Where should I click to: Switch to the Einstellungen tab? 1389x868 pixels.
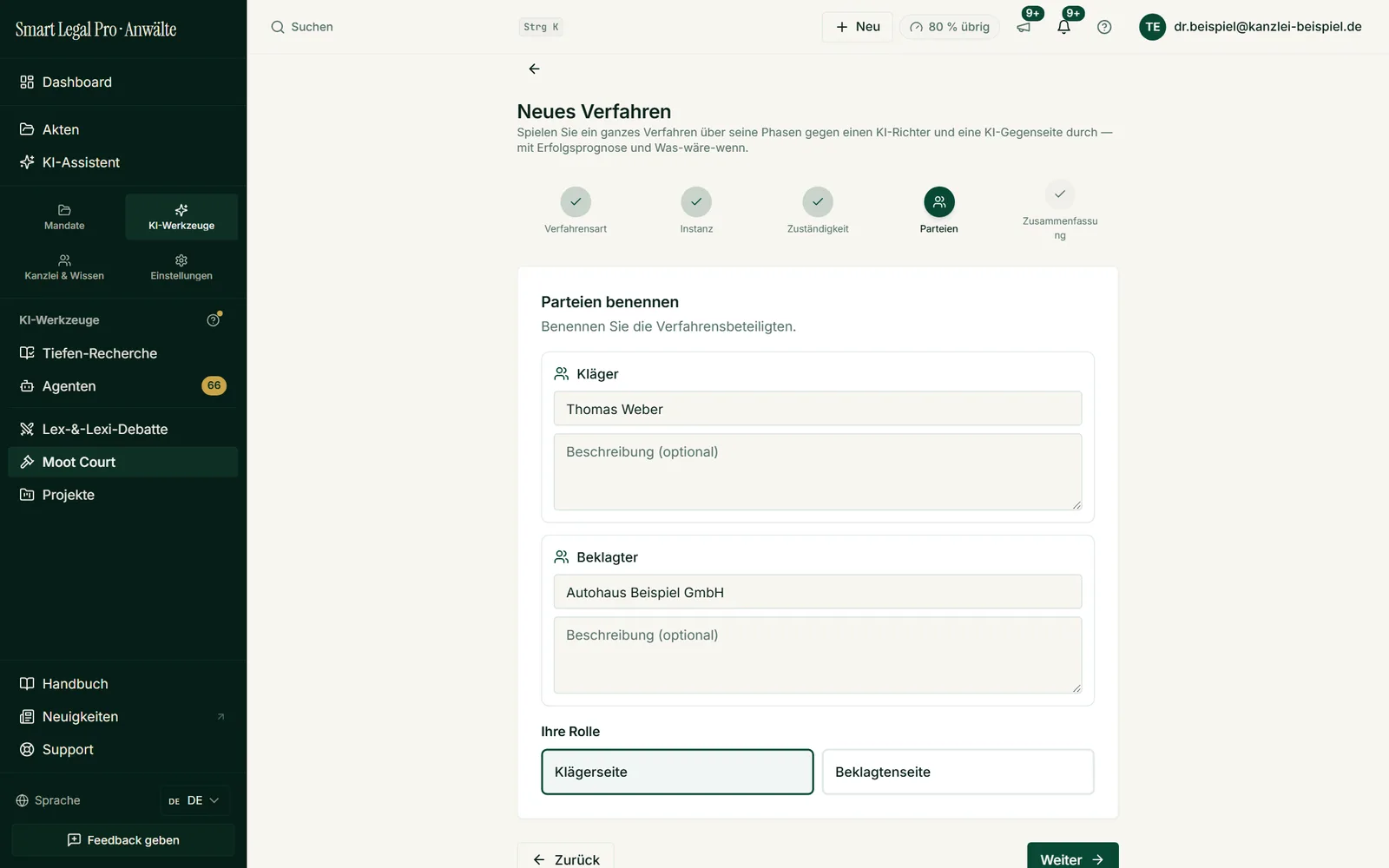[x=181, y=267]
